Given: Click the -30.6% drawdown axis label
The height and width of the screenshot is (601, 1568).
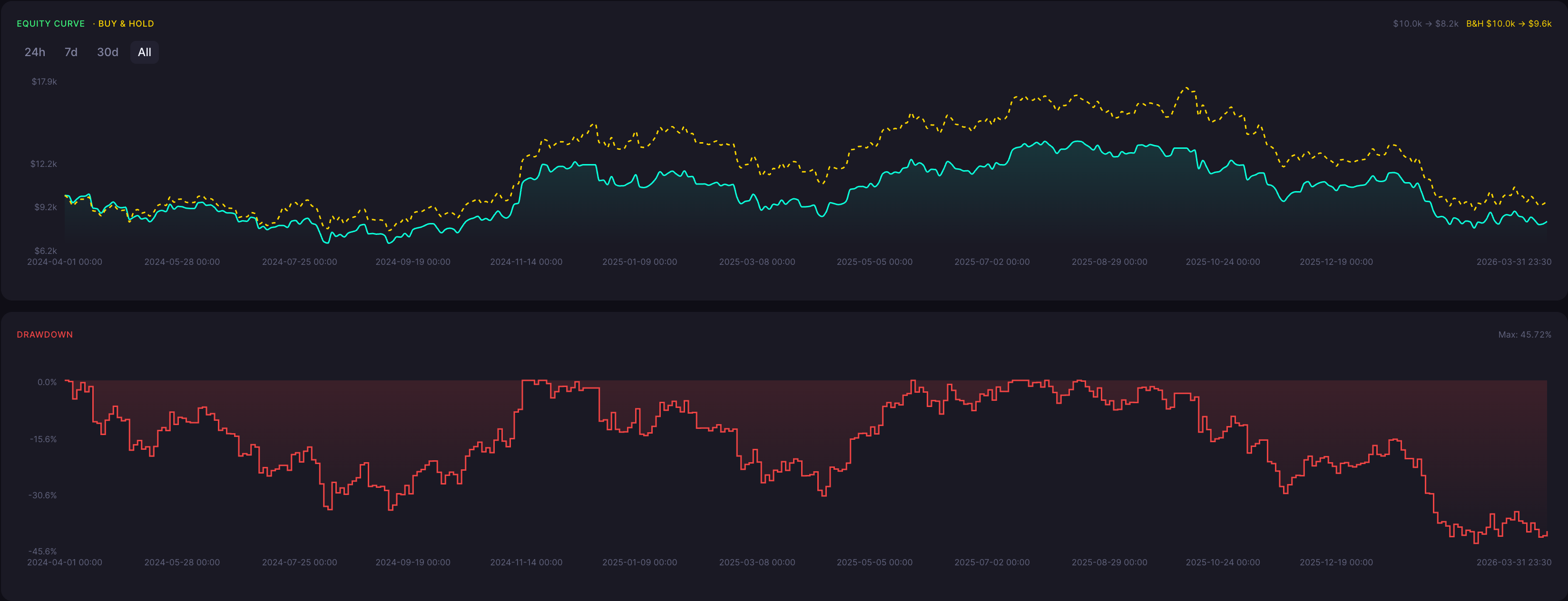Looking at the screenshot, I should point(43,495).
